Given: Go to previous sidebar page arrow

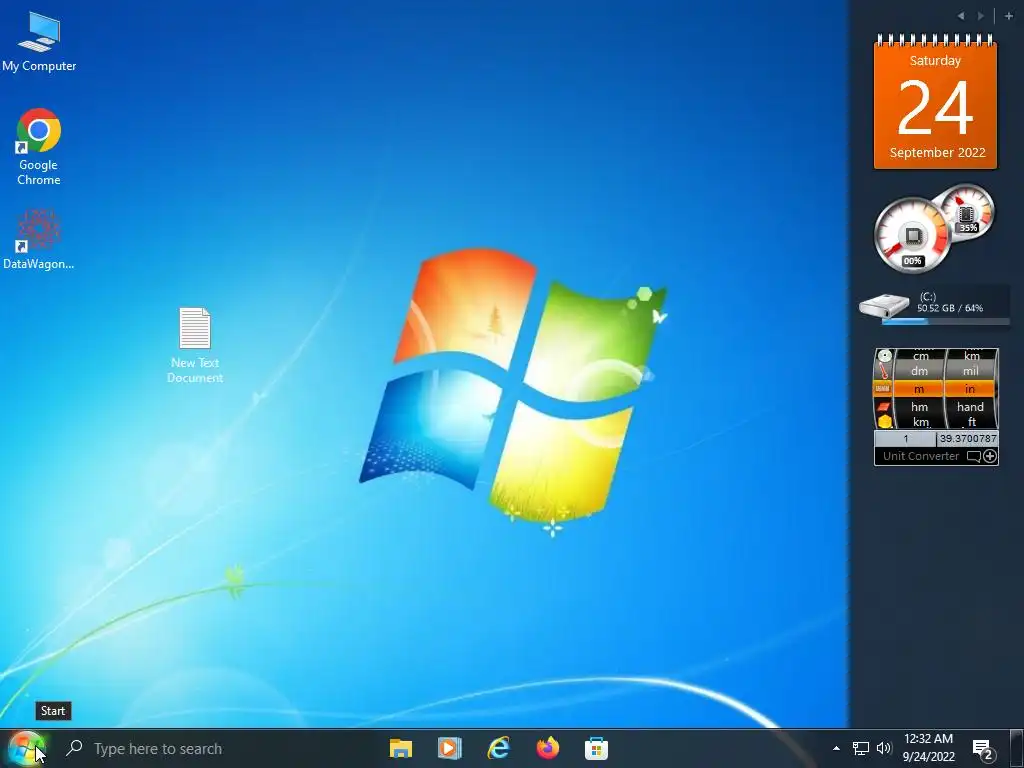Looking at the screenshot, I should click(961, 16).
